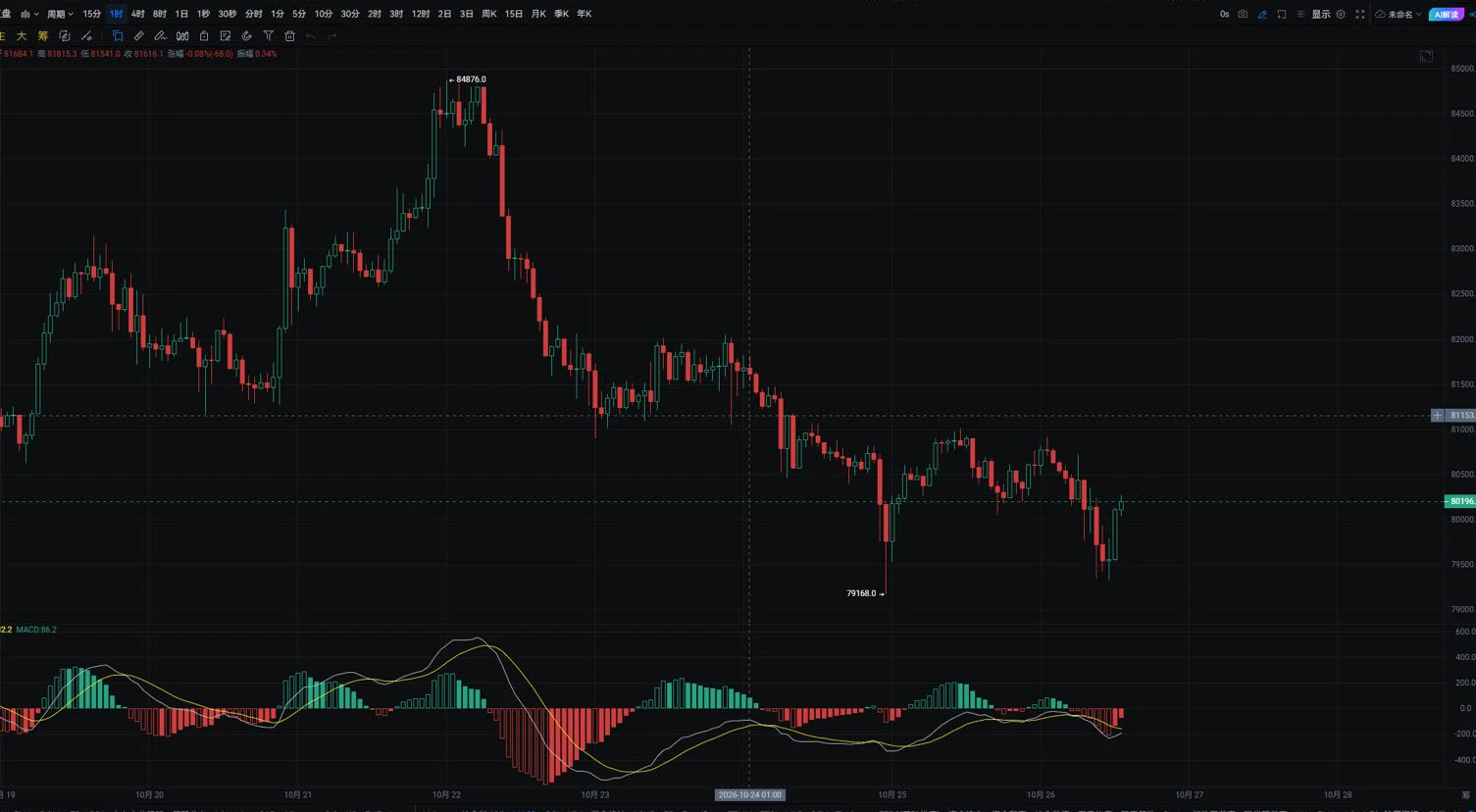Toggle the 大 indicator button

coord(22,36)
